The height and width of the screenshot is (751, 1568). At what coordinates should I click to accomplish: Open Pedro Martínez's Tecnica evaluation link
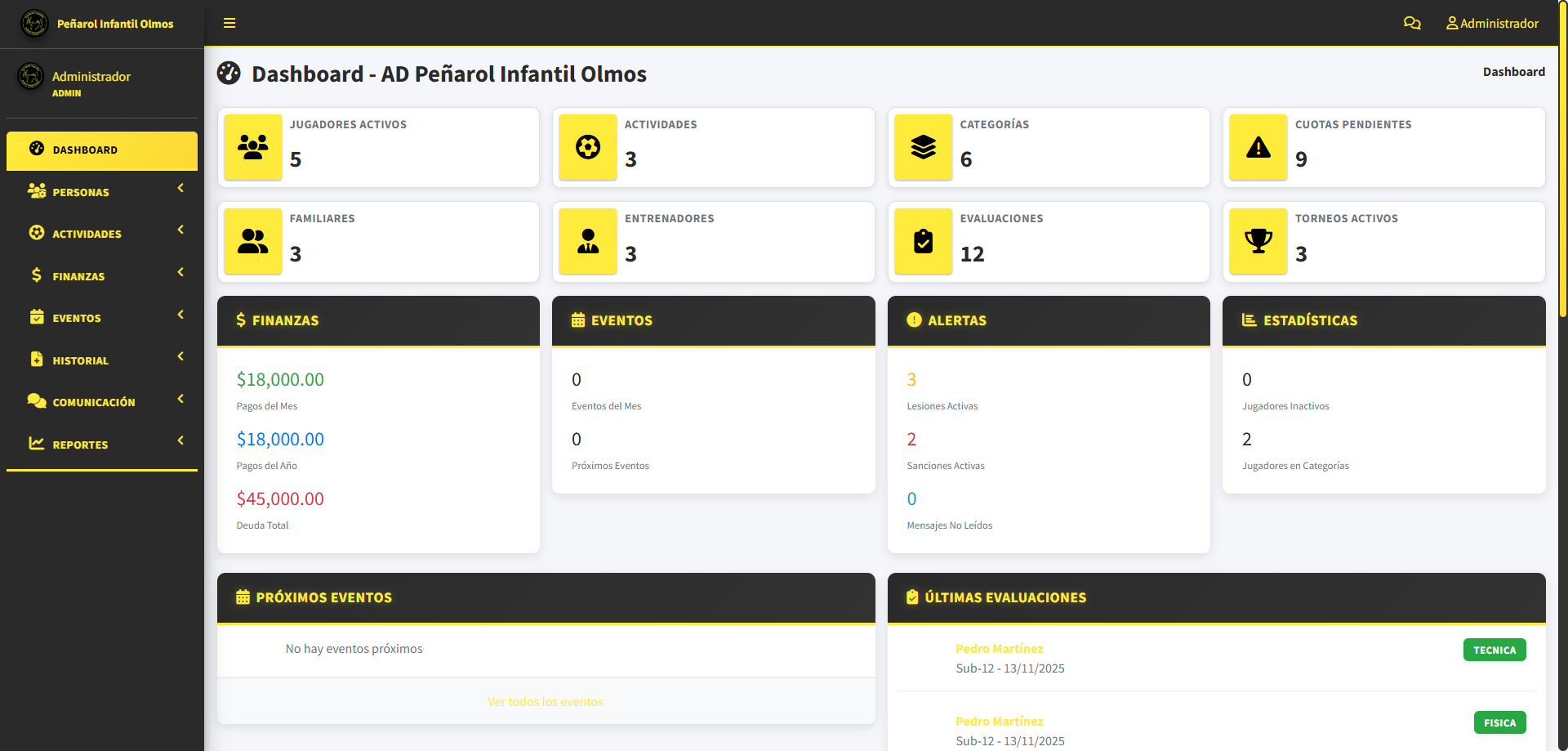tap(999, 649)
